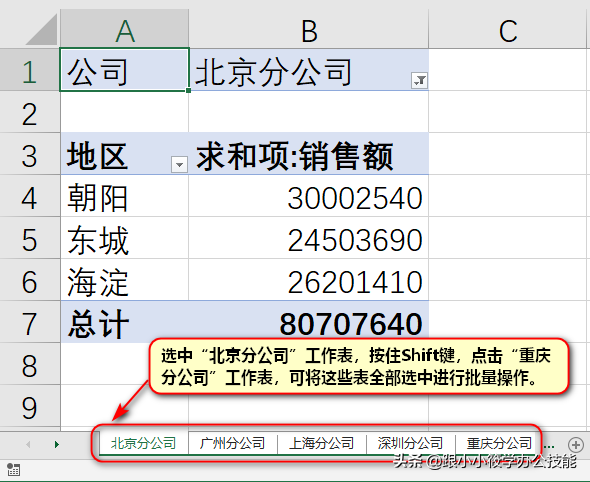The height and width of the screenshot is (482, 590).
Task: Select row 2 header
Action: pyautogui.click(x=30, y=112)
